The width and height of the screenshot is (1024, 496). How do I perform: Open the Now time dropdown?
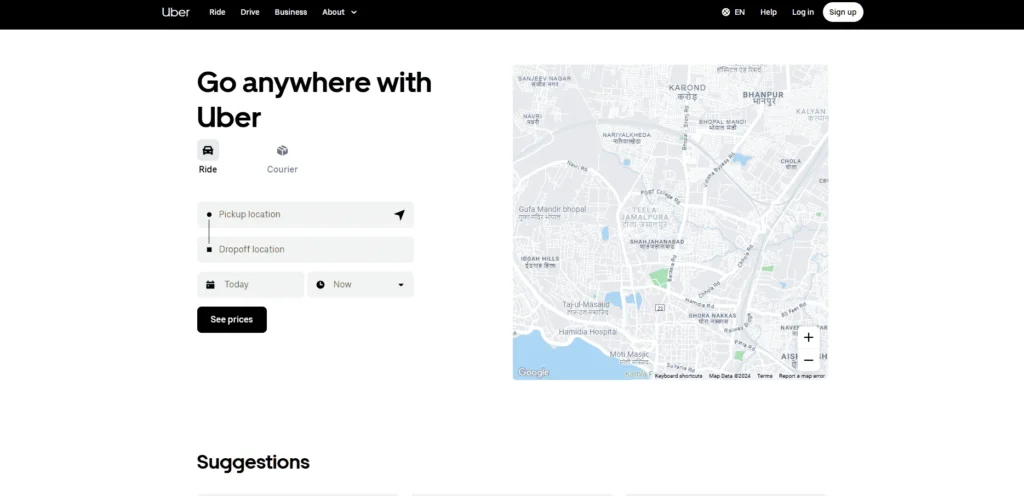[x=401, y=285]
